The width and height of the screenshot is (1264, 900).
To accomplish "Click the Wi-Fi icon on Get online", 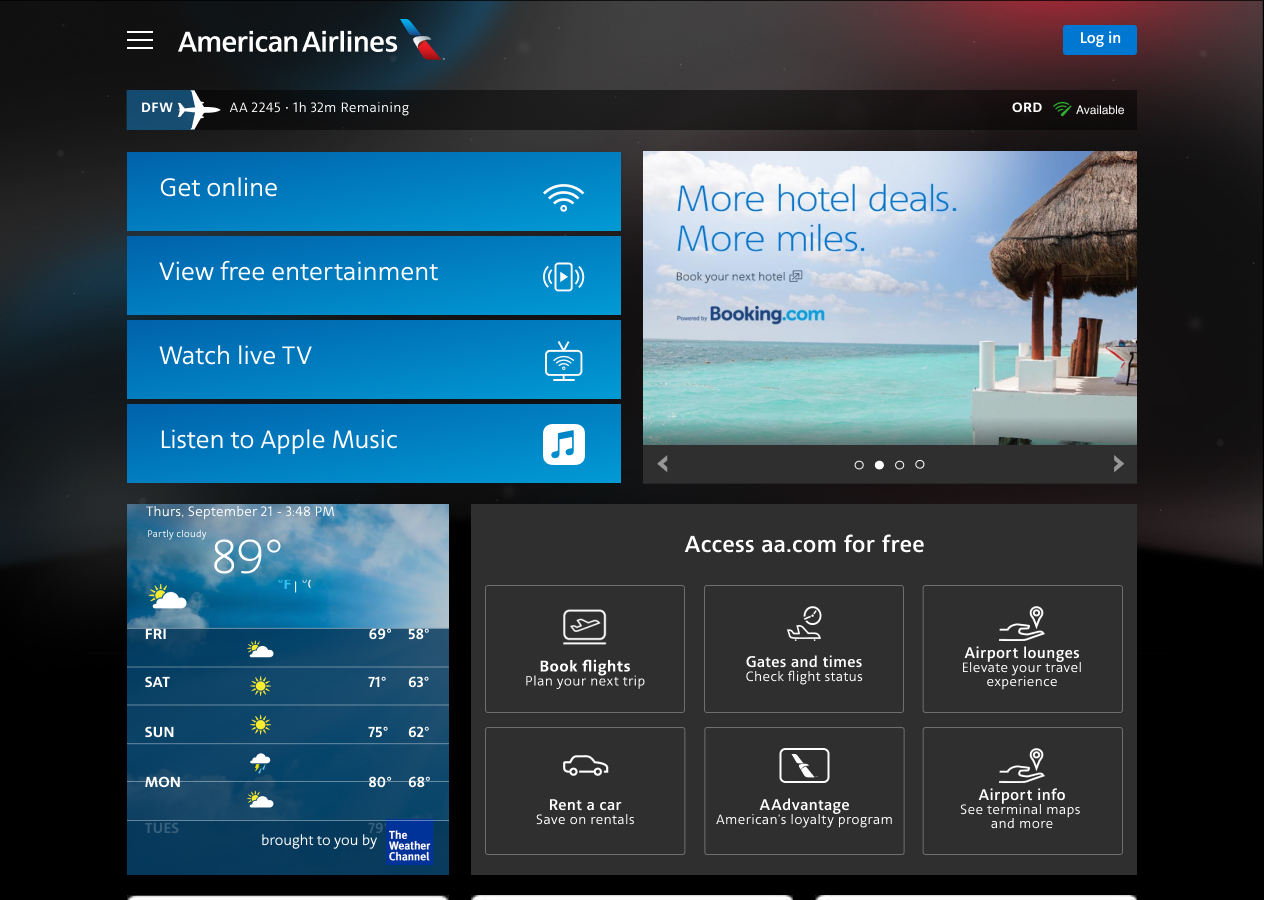I will [x=563, y=196].
